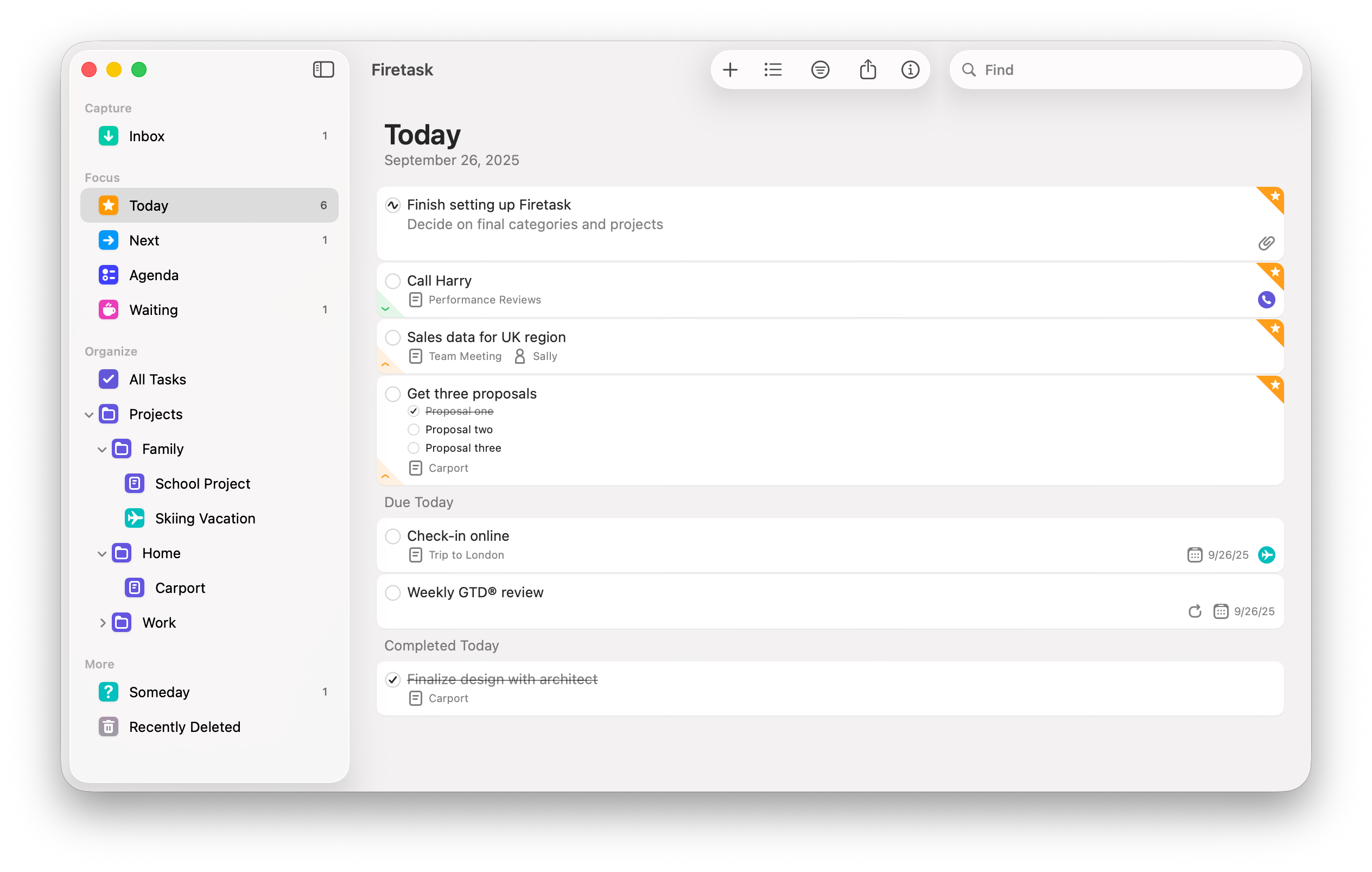Click the phone icon on Call Harry
Screen dimensions: 1372x872
(x=1266, y=299)
